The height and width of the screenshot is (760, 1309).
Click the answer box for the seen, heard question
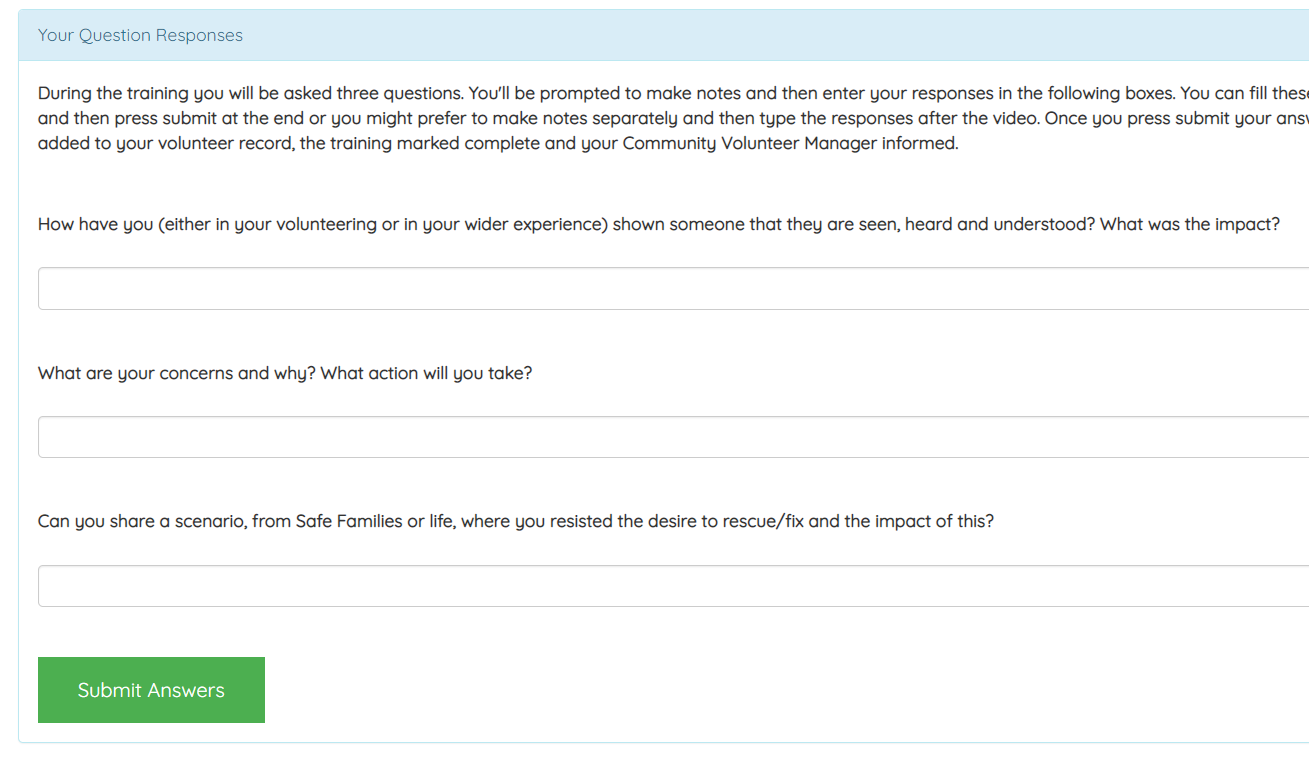point(672,288)
